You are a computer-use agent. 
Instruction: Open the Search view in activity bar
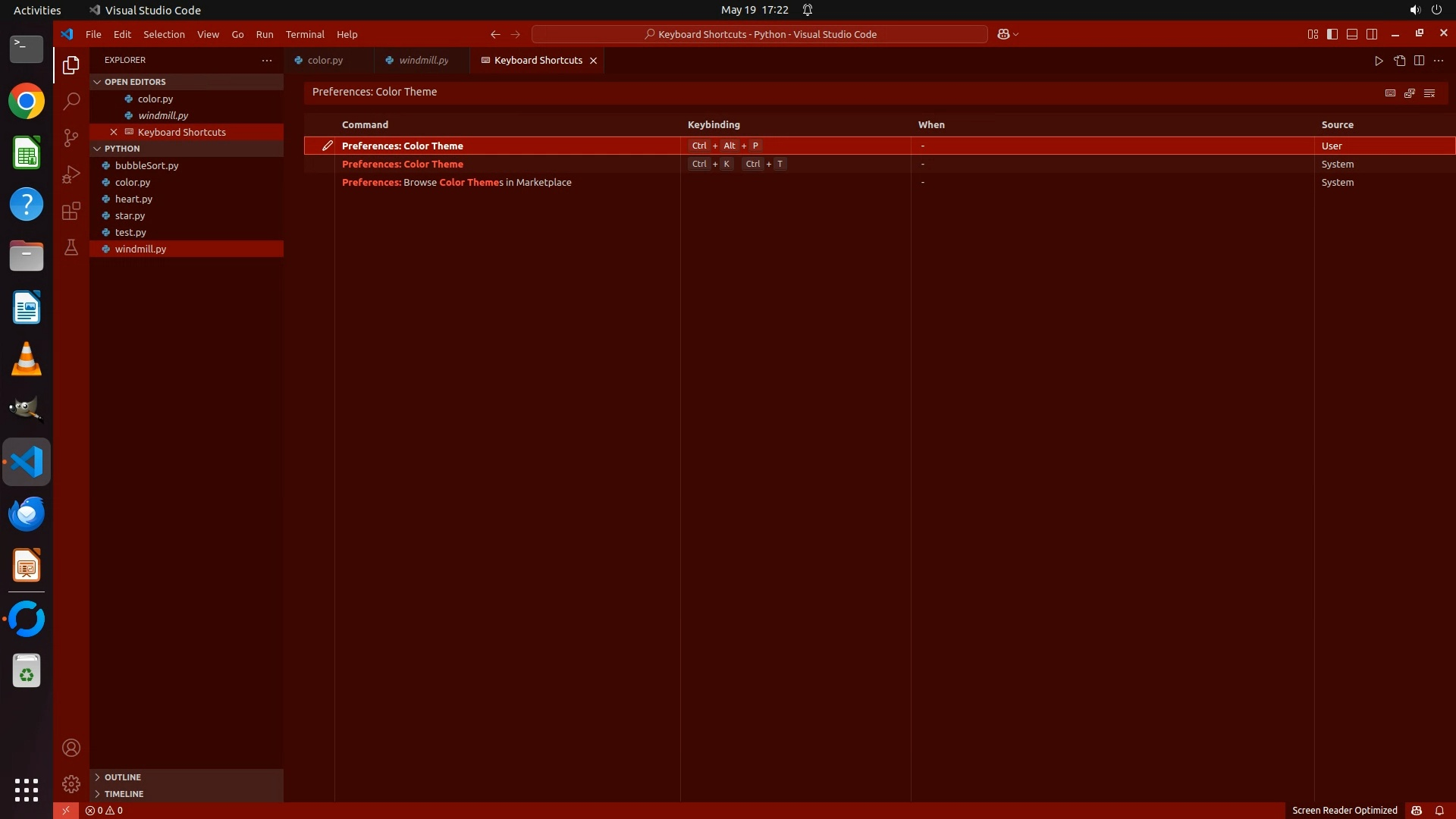(71, 101)
